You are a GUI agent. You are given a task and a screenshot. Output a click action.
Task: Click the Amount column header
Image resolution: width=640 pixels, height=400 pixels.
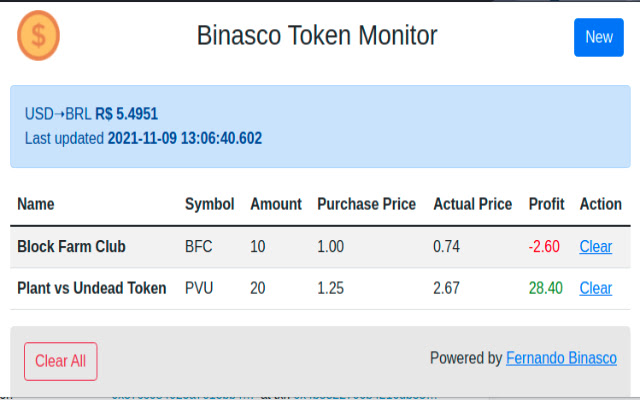(x=275, y=204)
